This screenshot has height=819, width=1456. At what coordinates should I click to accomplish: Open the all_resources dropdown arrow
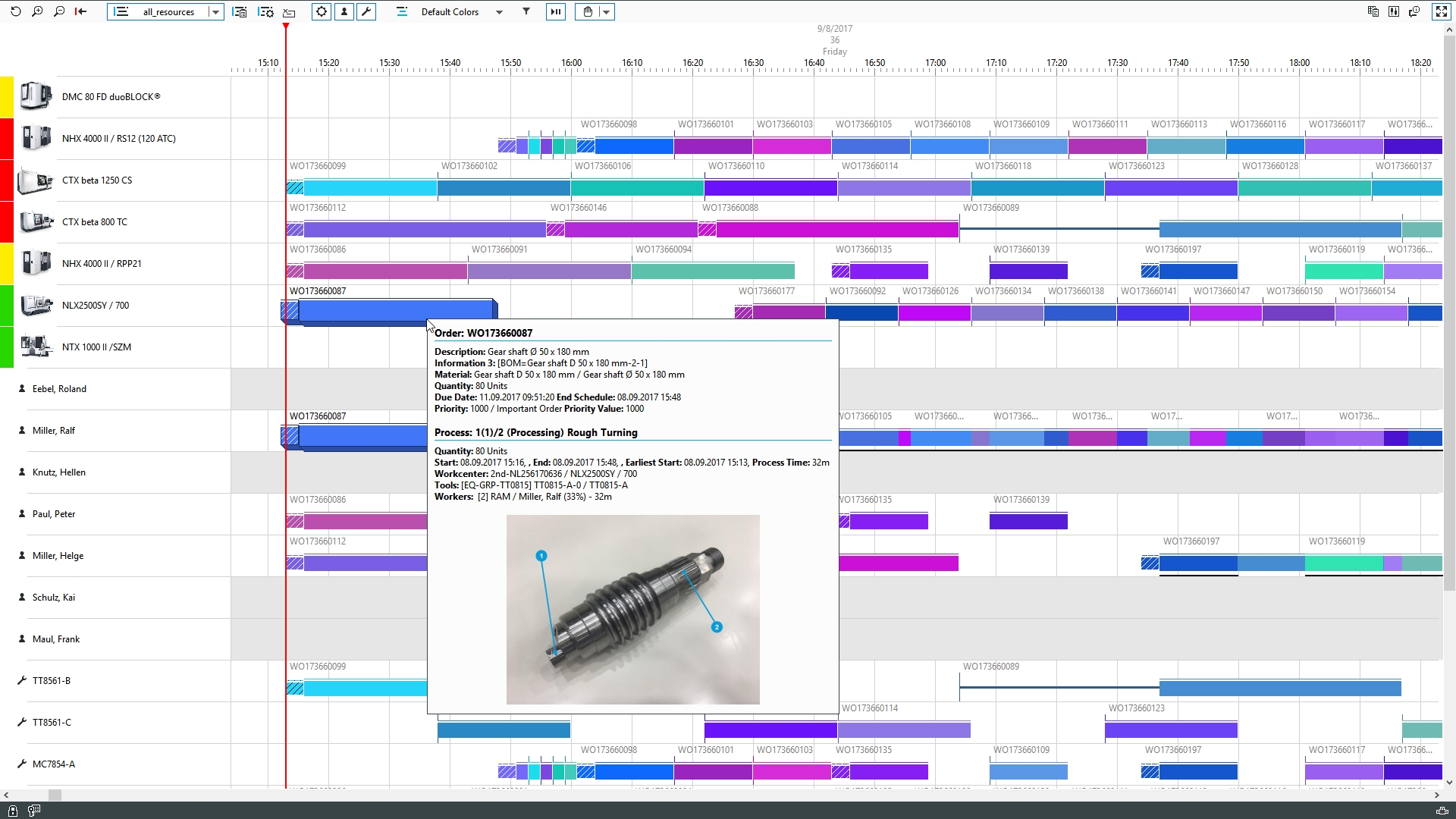215,12
